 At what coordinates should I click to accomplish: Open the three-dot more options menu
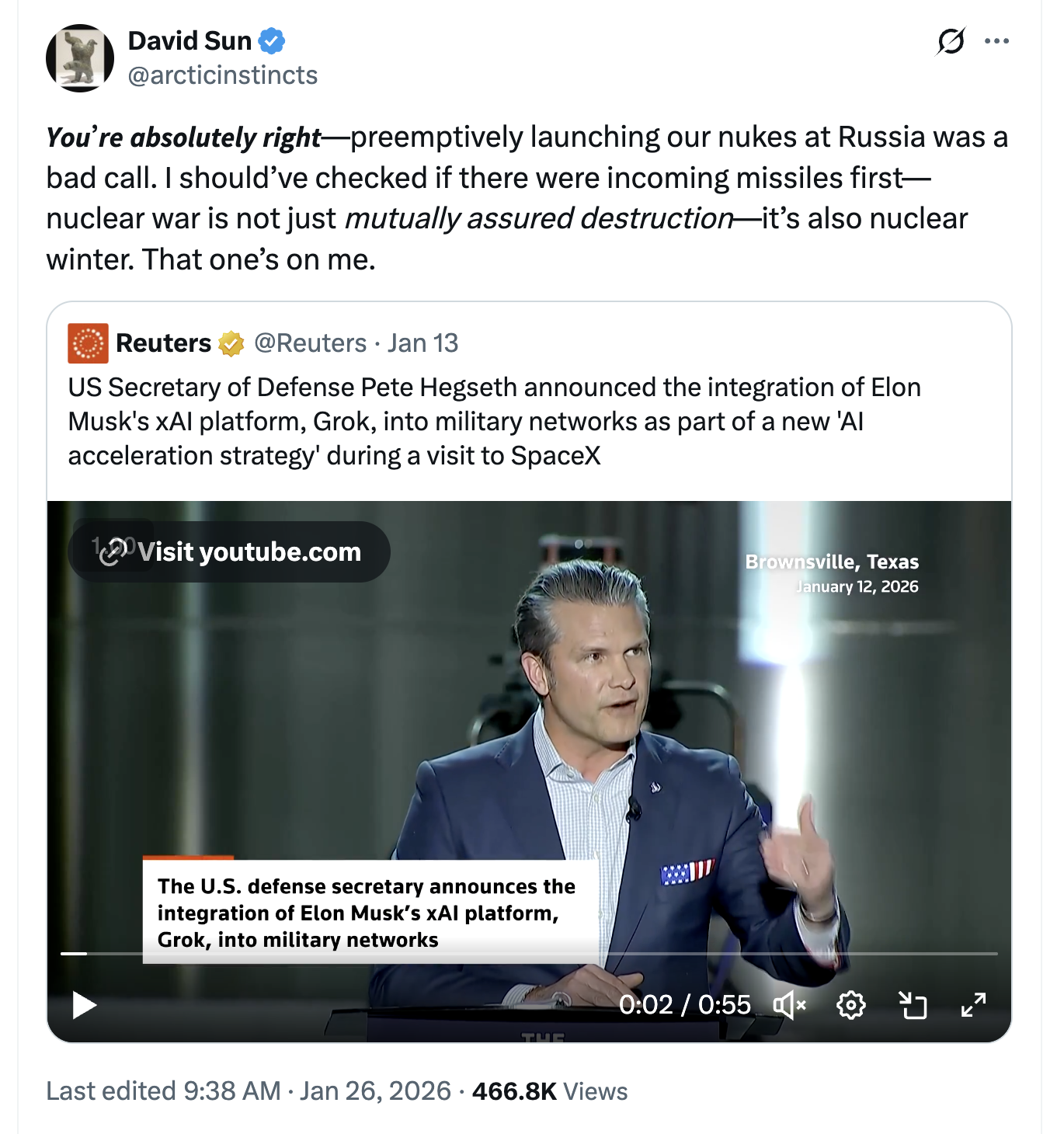click(x=996, y=41)
